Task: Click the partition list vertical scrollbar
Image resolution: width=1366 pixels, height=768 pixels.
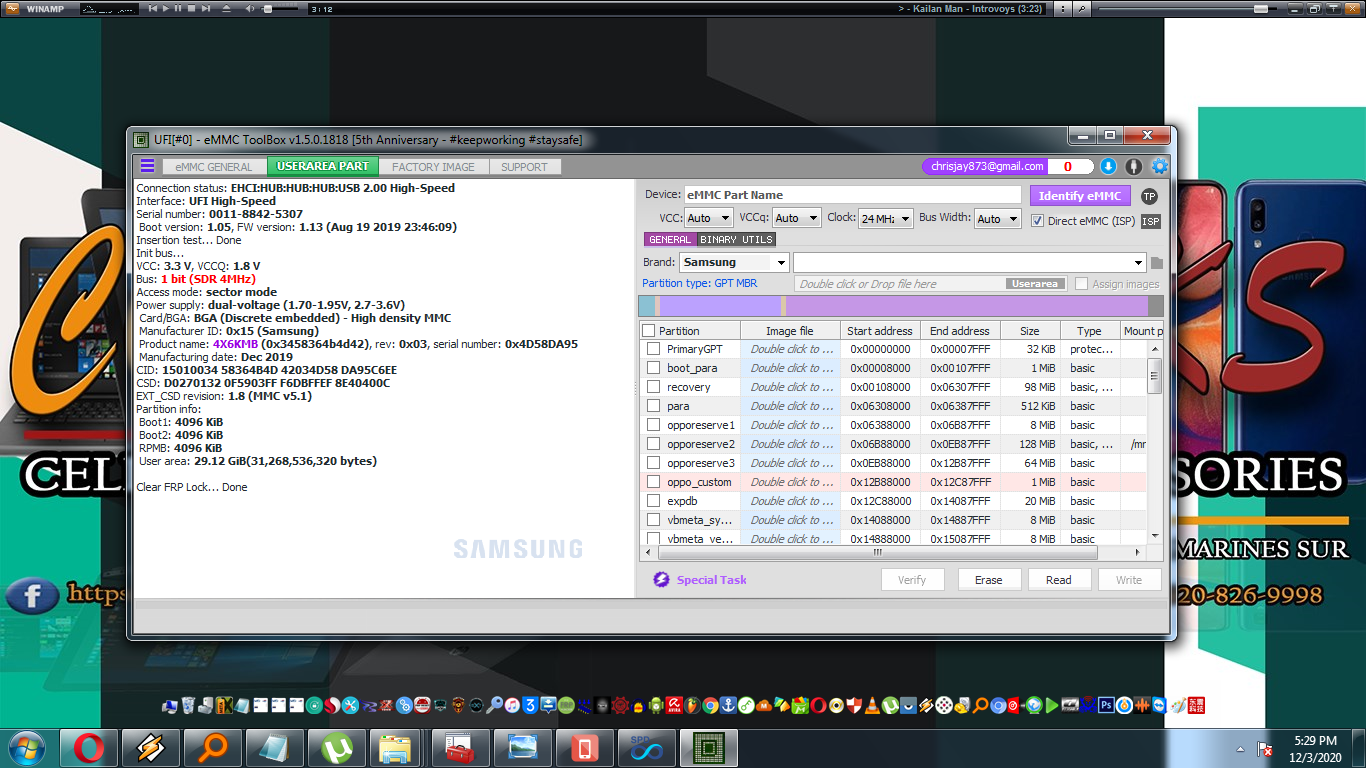Action: (1155, 442)
